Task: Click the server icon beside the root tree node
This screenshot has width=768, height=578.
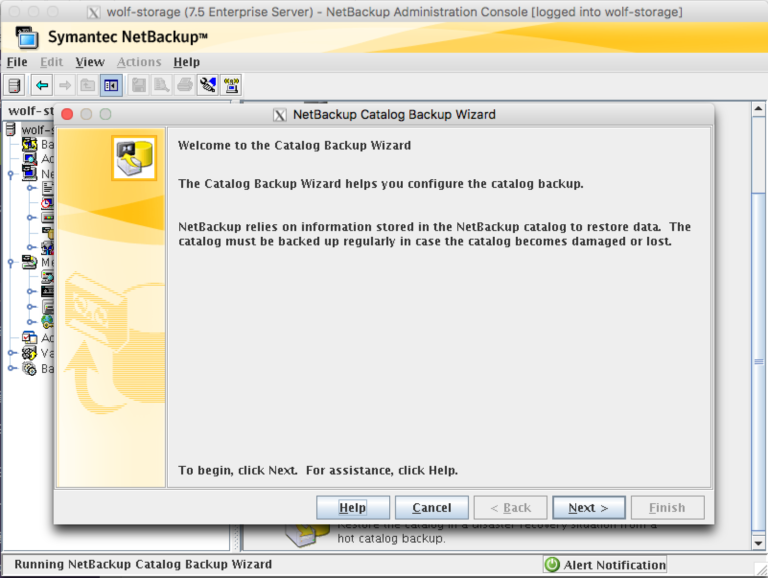Action: pos(11,130)
